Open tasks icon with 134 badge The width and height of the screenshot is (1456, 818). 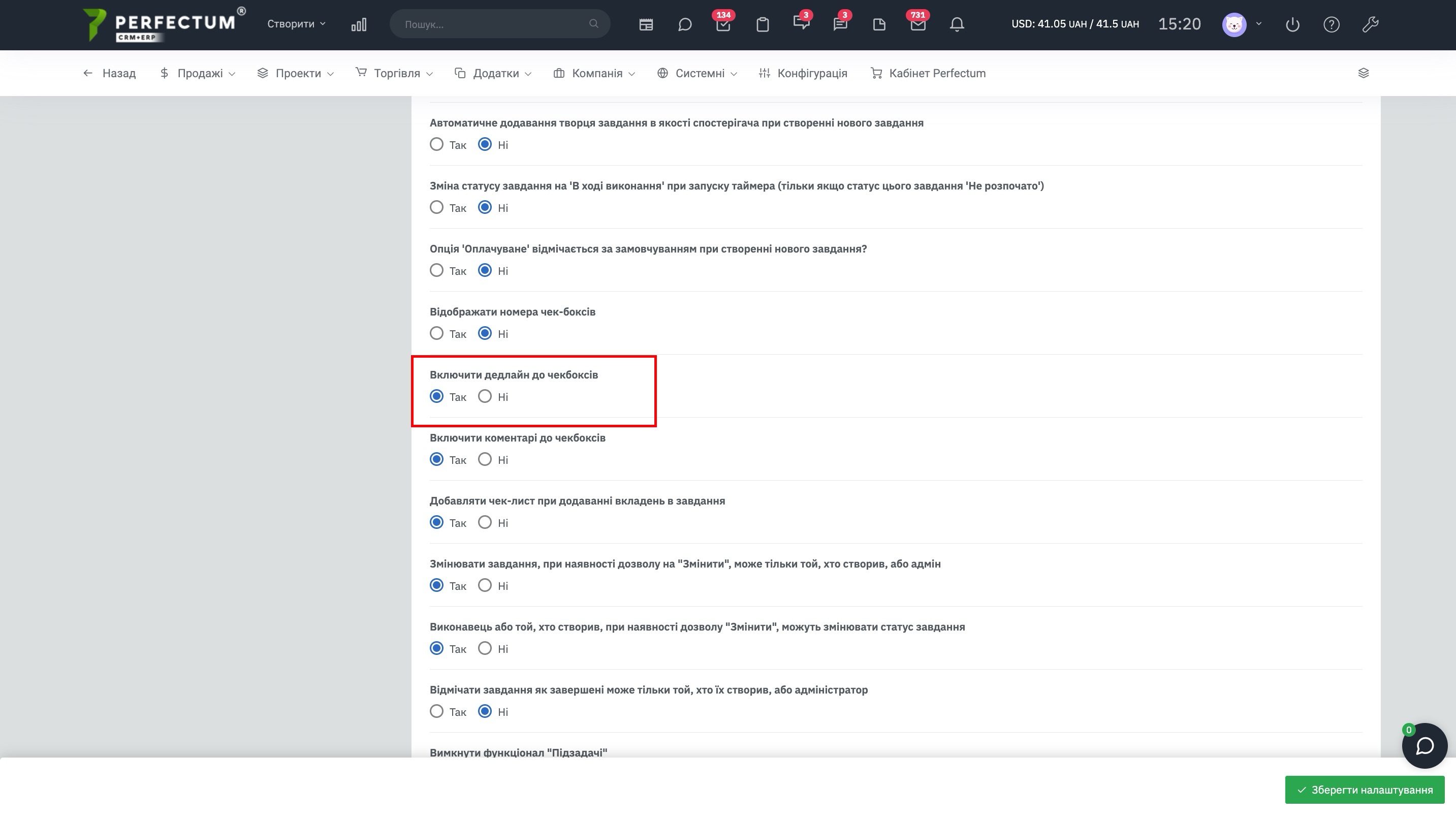coord(723,24)
